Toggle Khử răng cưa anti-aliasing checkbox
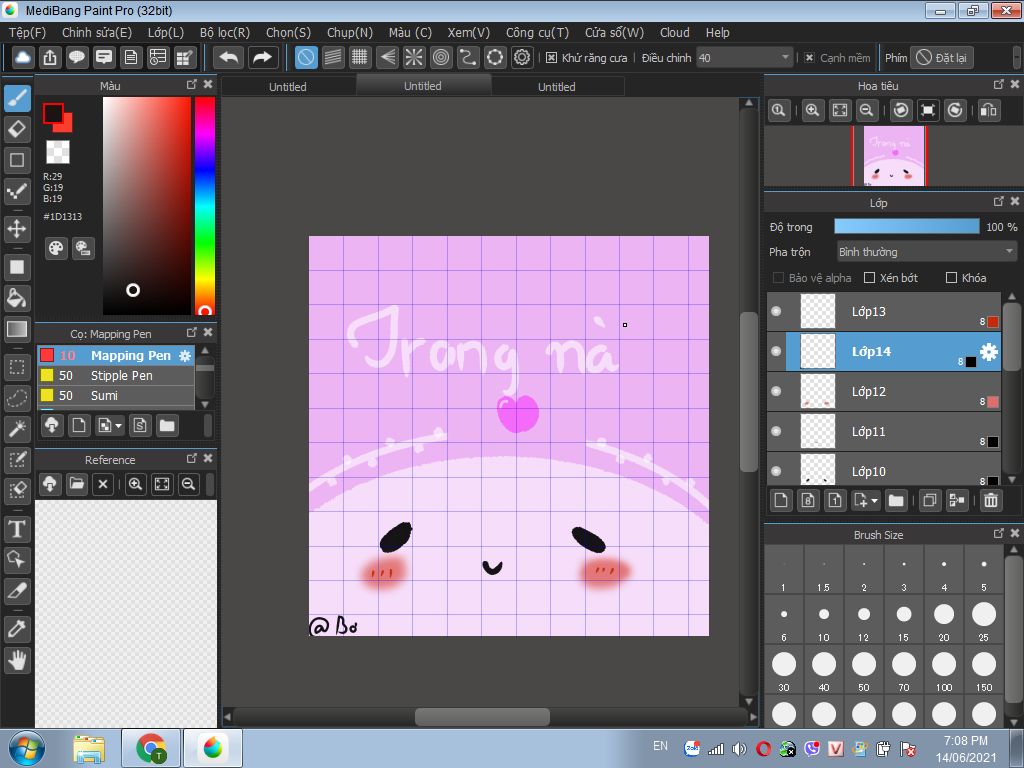This screenshot has width=1024, height=768. [551, 57]
